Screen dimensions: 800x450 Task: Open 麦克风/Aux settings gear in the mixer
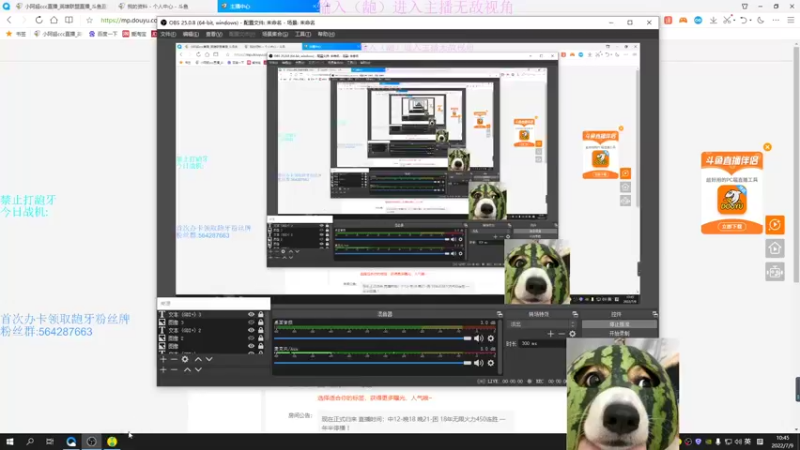click(x=491, y=363)
